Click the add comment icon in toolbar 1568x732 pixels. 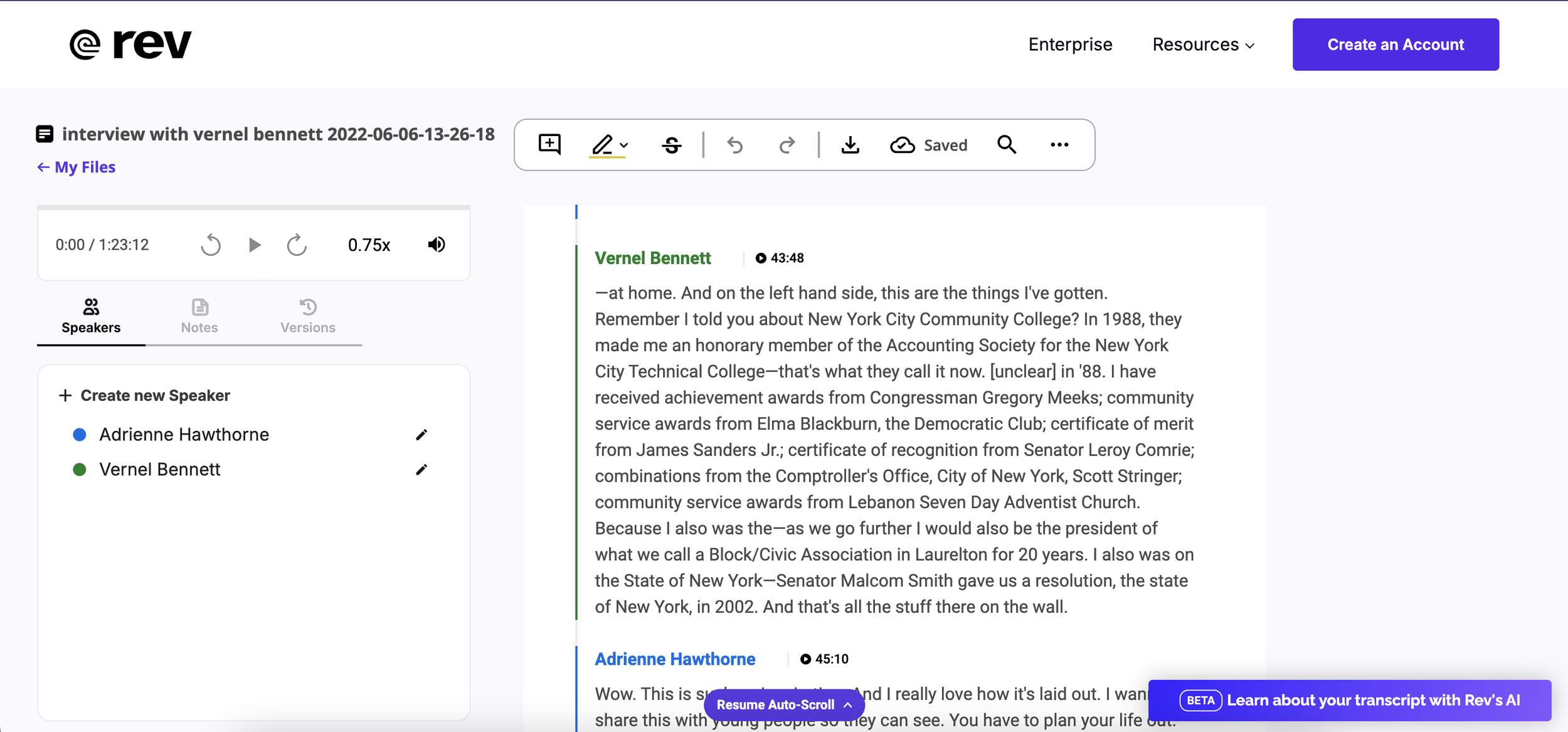549,144
